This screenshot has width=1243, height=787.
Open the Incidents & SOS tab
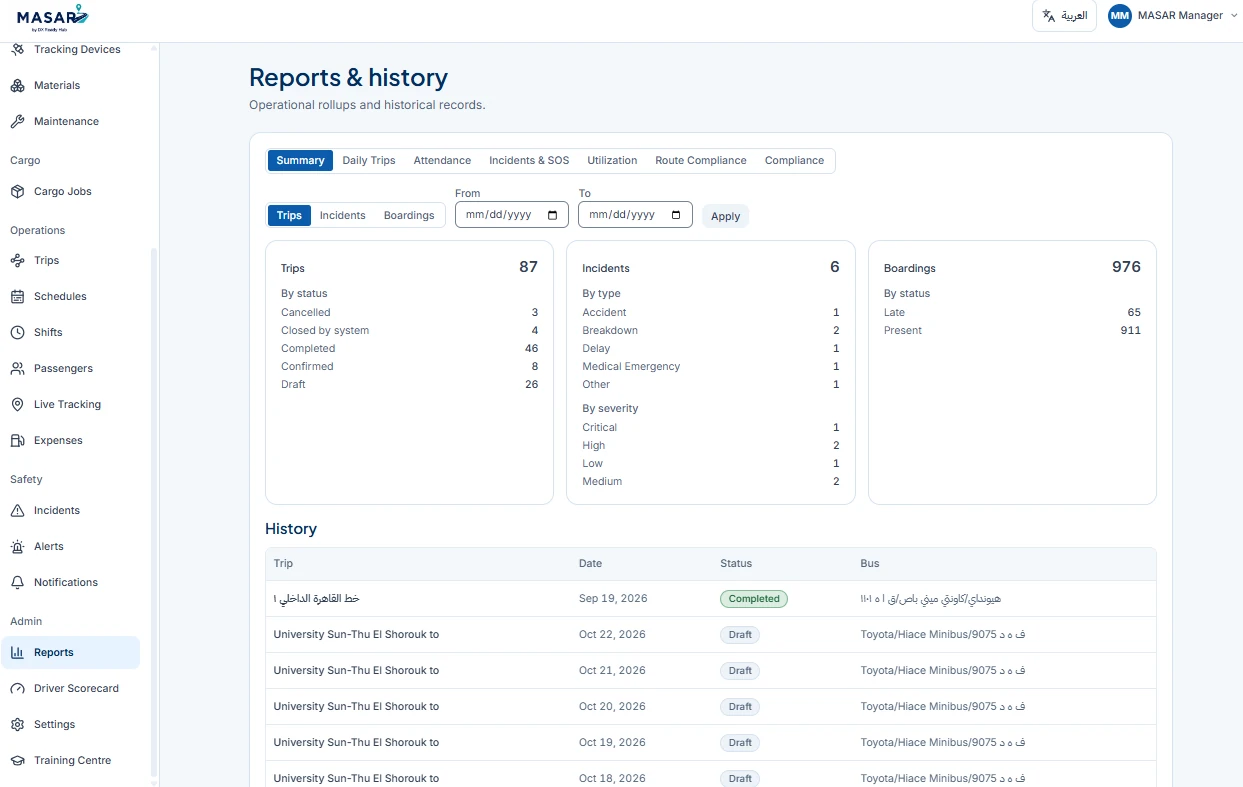coord(529,160)
